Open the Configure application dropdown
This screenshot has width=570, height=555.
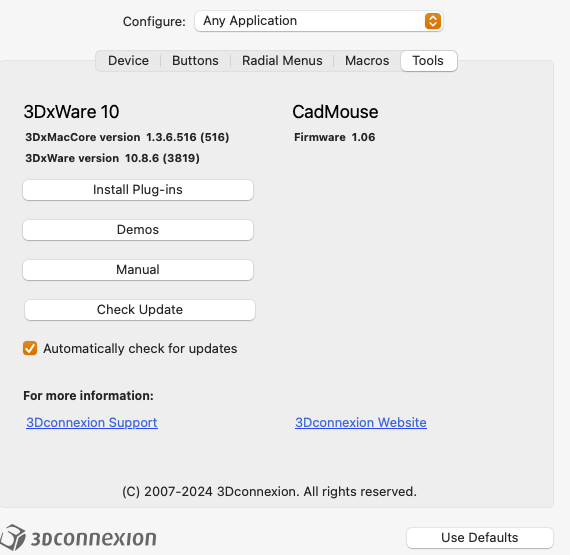[x=318, y=21]
